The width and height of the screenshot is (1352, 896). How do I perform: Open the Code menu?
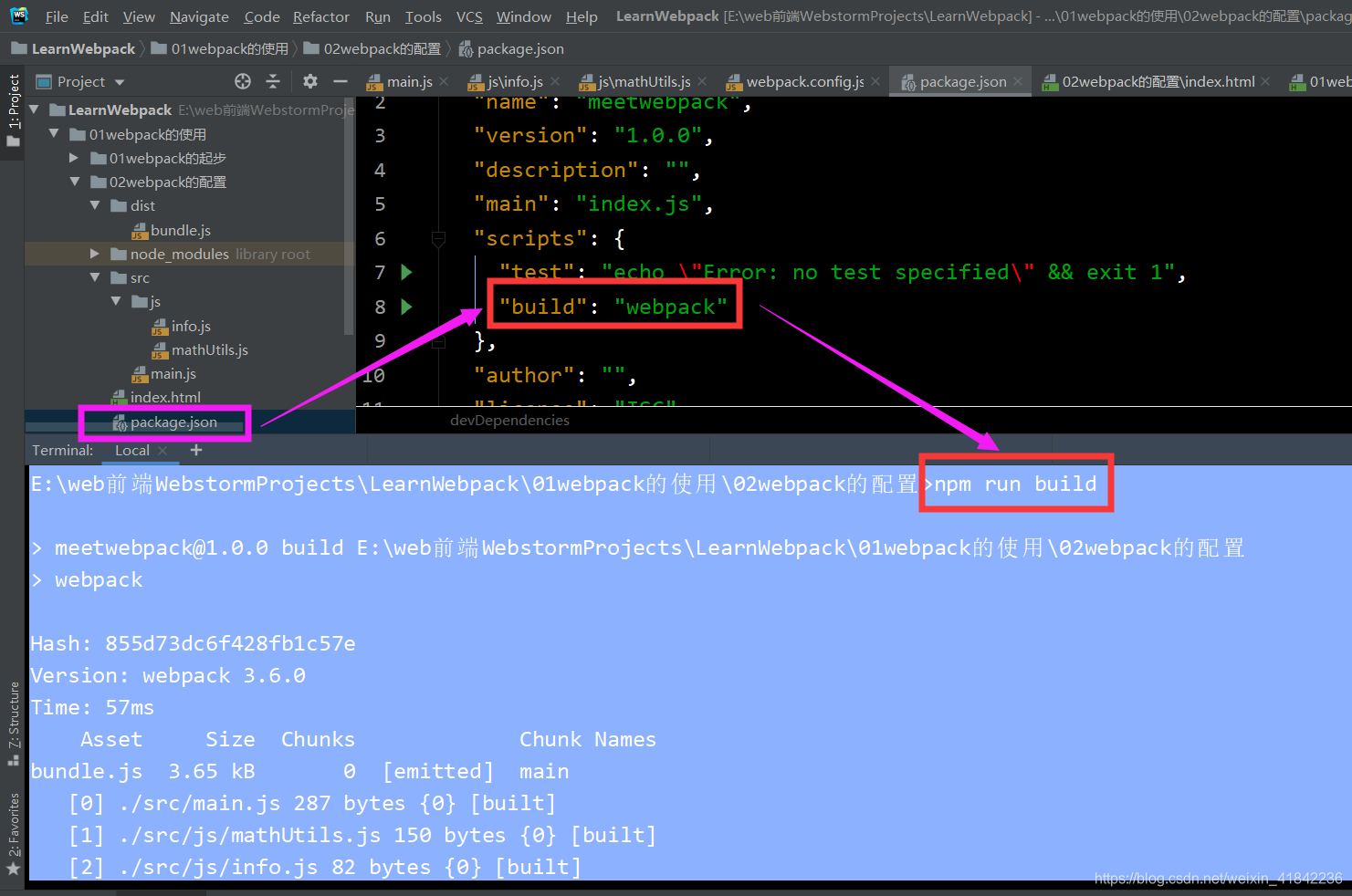pyautogui.click(x=262, y=16)
